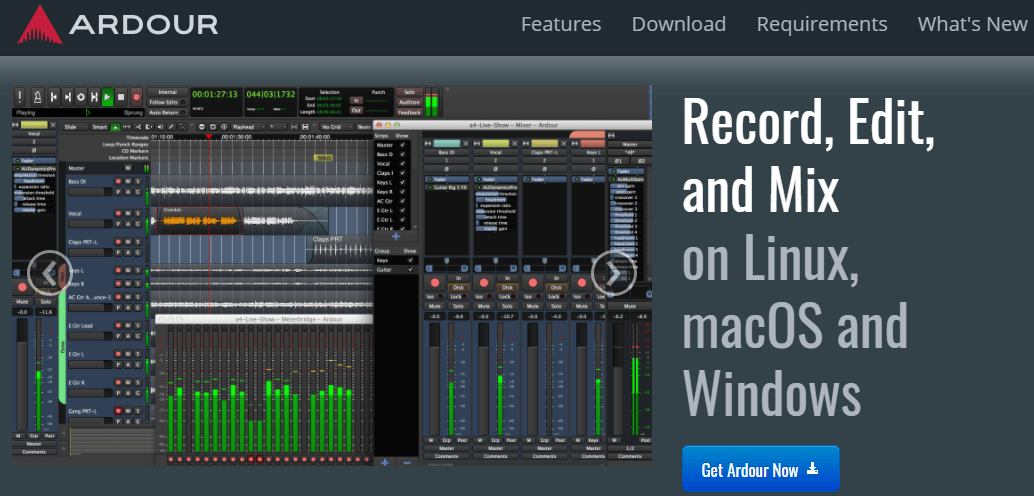Select the Audition speaker tool icon

tap(160, 127)
